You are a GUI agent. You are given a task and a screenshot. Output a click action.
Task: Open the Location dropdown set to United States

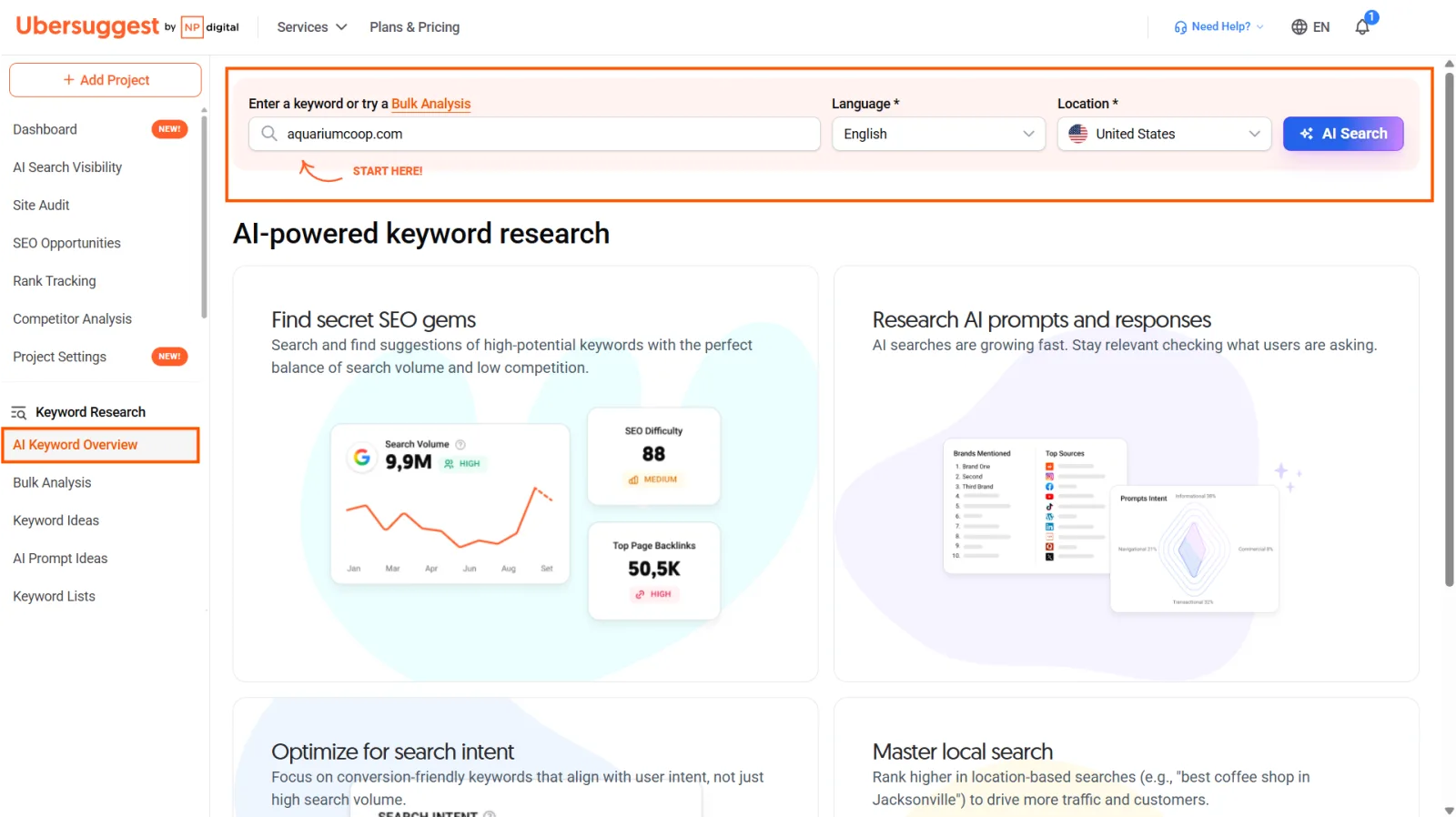click(x=1164, y=134)
